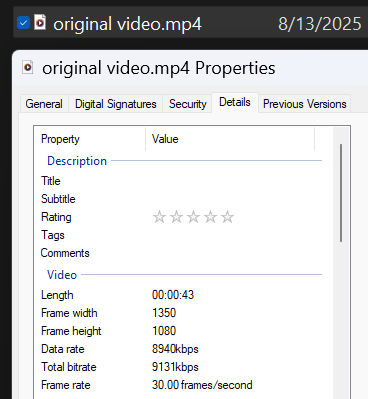Set rating to one star

(x=159, y=217)
